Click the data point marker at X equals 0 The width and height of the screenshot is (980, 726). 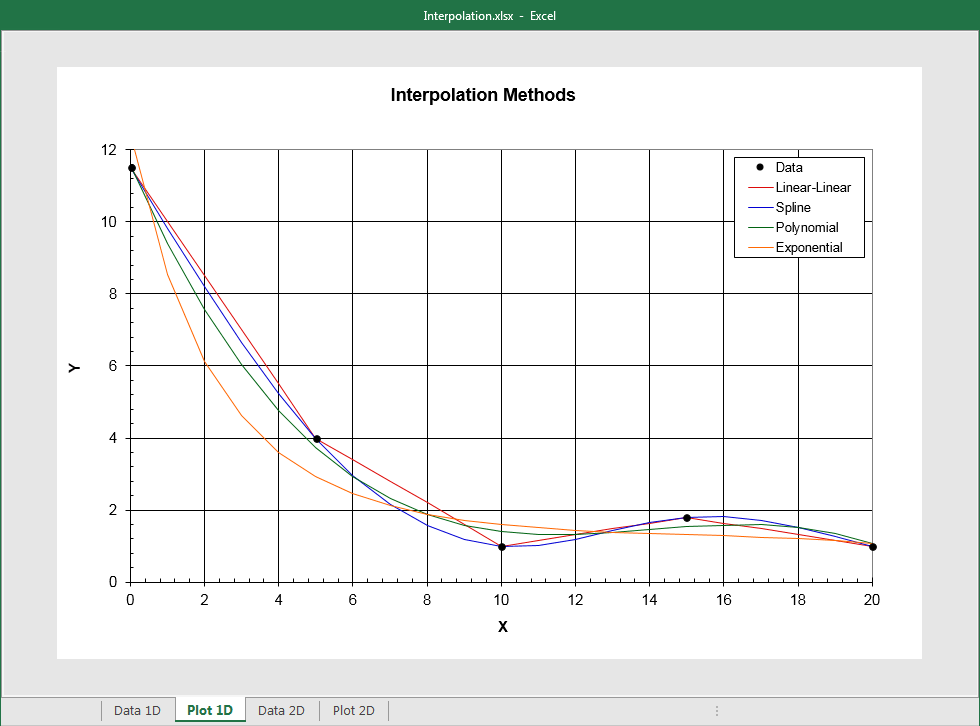131,167
